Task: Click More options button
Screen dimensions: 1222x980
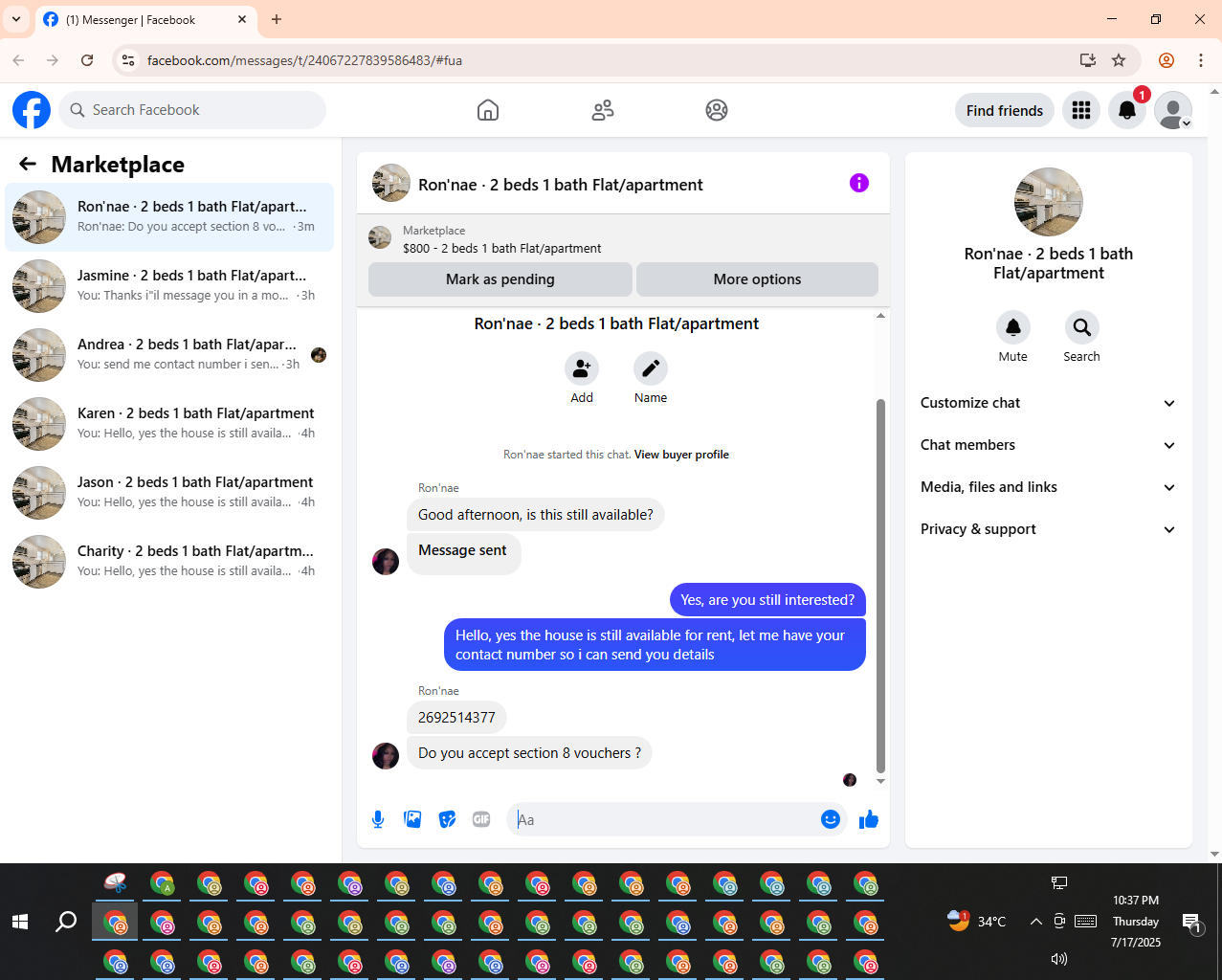Action: [757, 279]
